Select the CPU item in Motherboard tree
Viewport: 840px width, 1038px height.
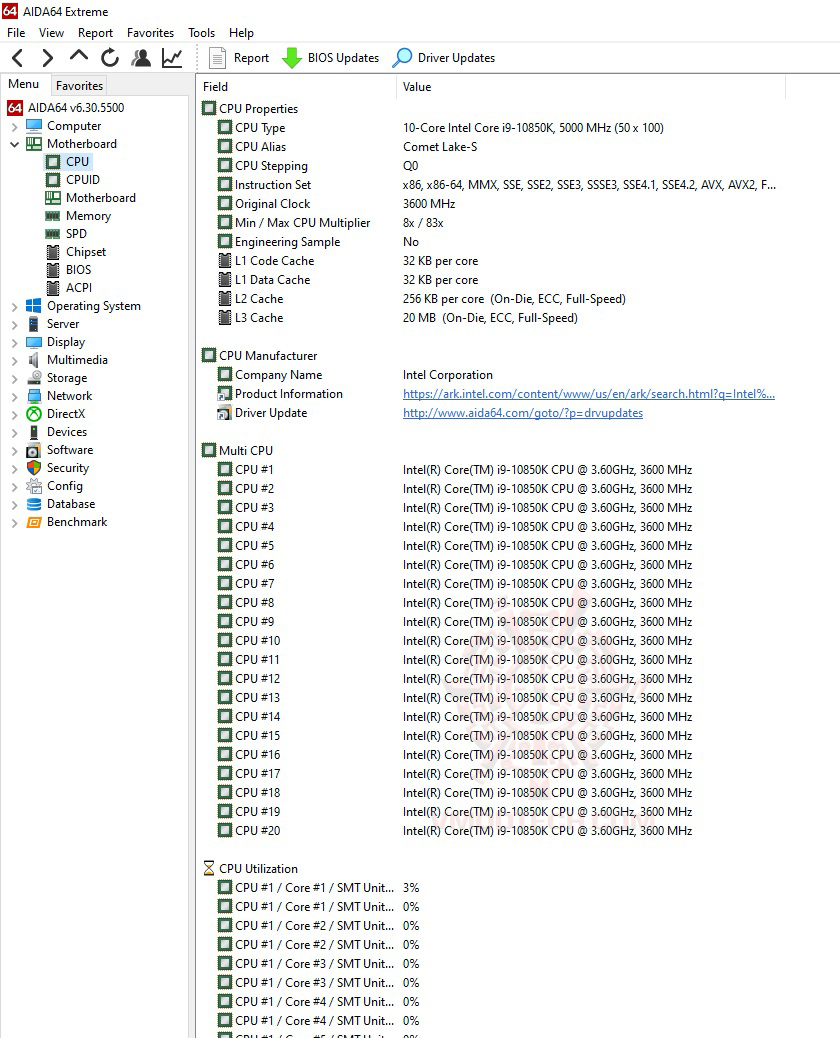click(77, 162)
